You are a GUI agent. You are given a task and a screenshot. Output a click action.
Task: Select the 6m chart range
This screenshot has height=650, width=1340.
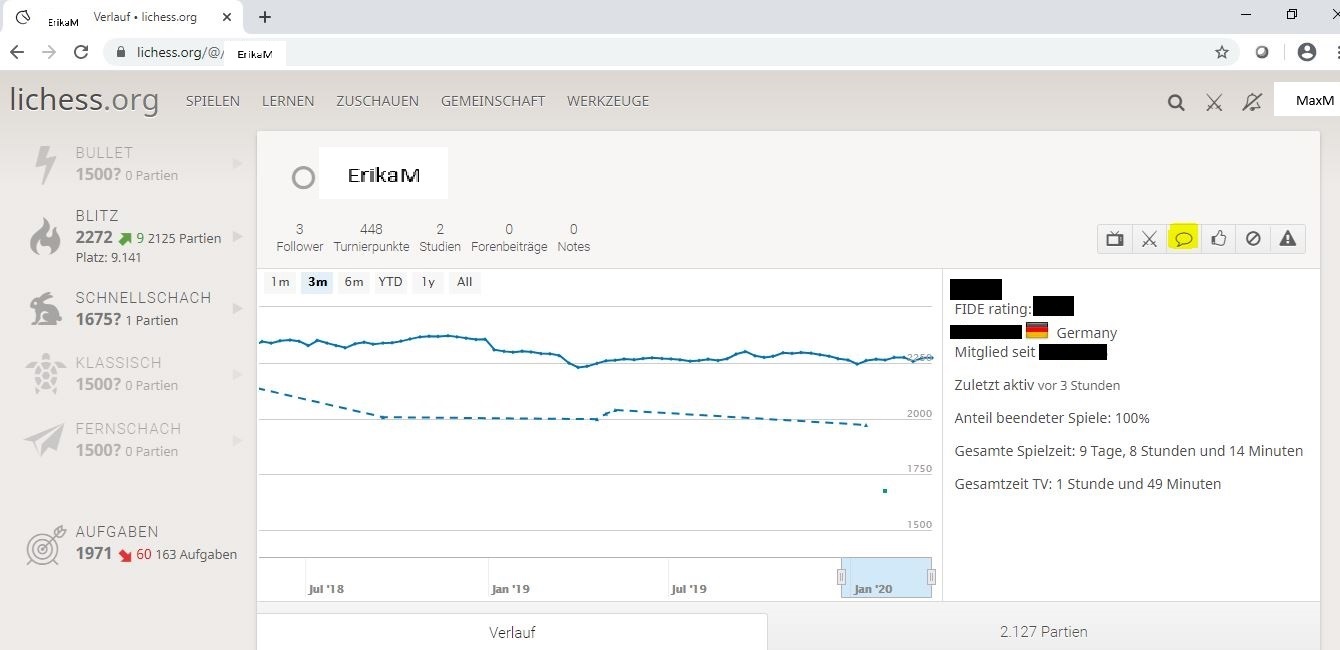pos(354,282)
